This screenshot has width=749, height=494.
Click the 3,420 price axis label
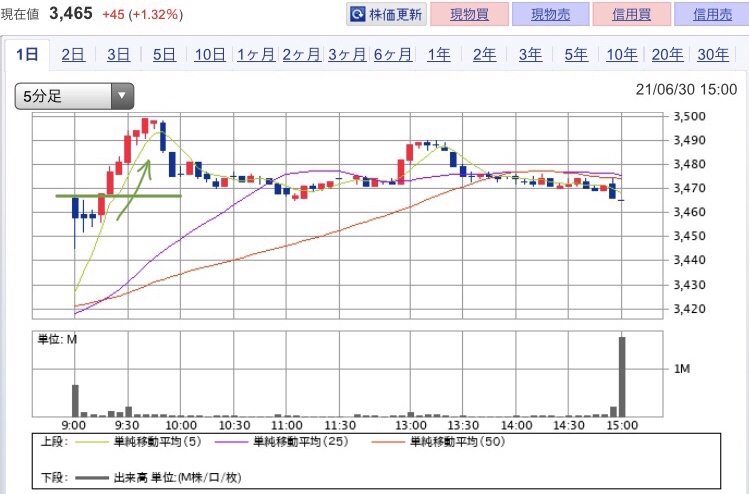(689, 309)
